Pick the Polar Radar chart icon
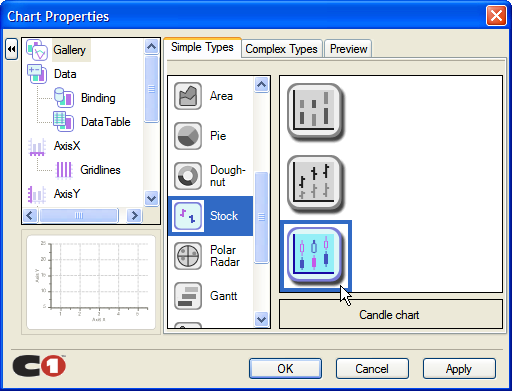513x391 pixels. click(x=188, y=256)
